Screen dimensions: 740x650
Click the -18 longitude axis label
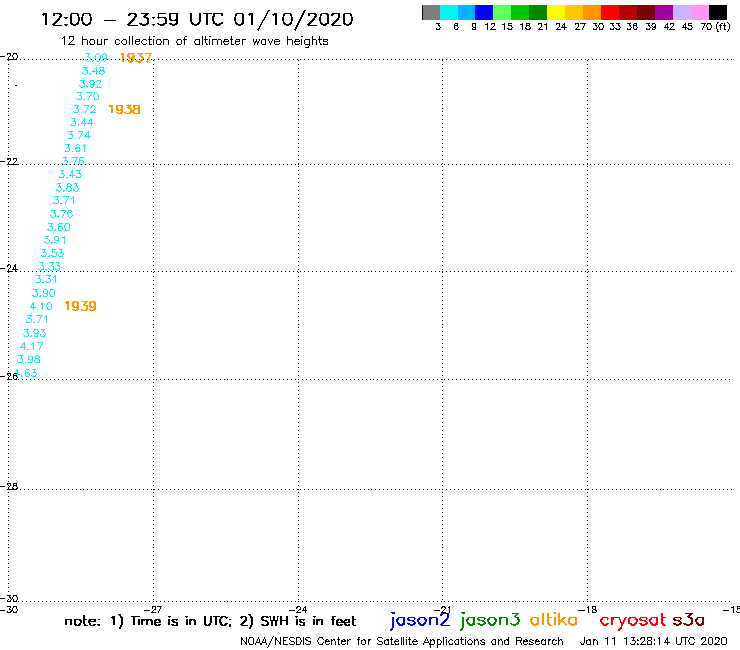pyautogui.click(x=588, y=609)
